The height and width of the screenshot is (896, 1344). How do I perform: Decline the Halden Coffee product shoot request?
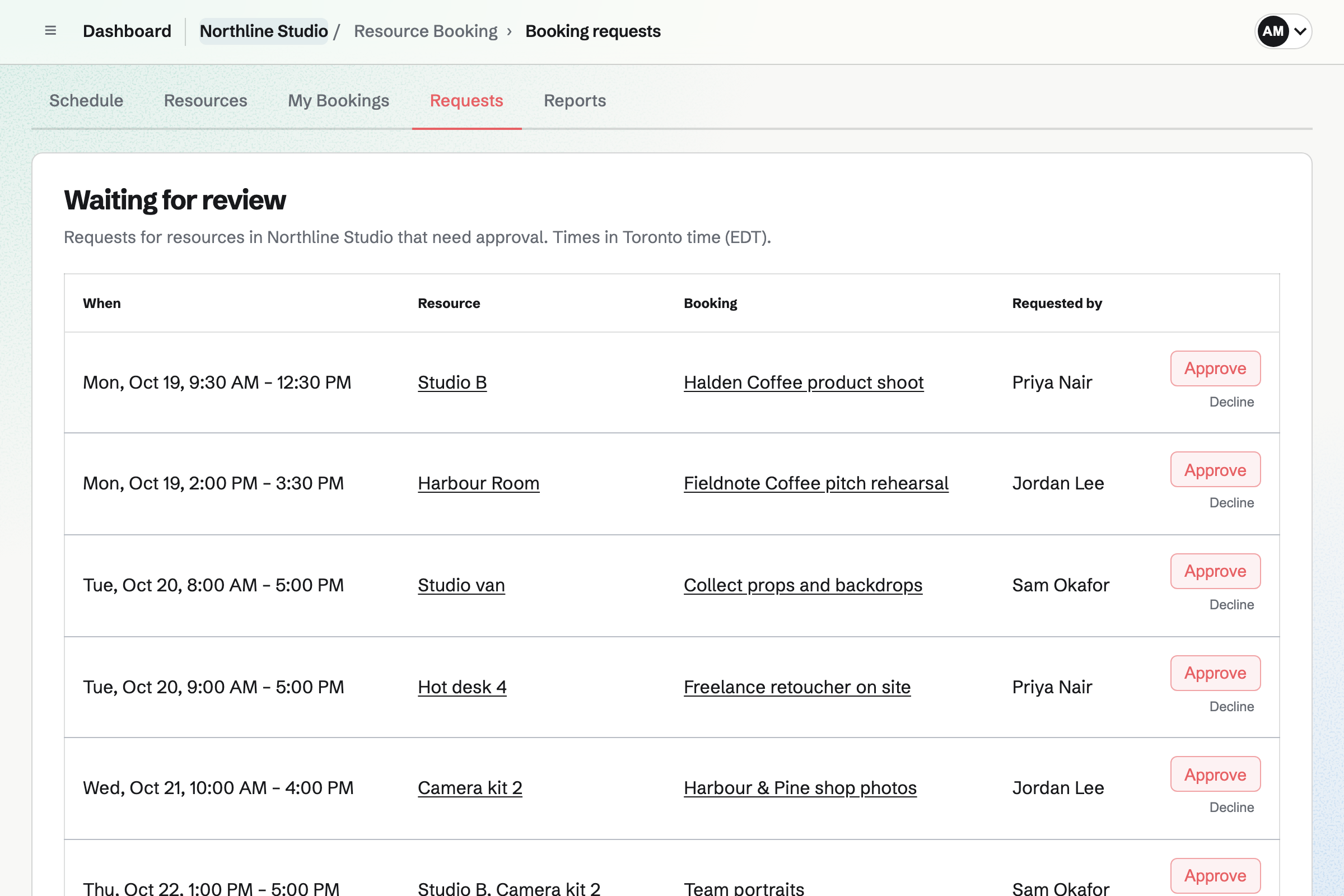(x=1231, y=402)
